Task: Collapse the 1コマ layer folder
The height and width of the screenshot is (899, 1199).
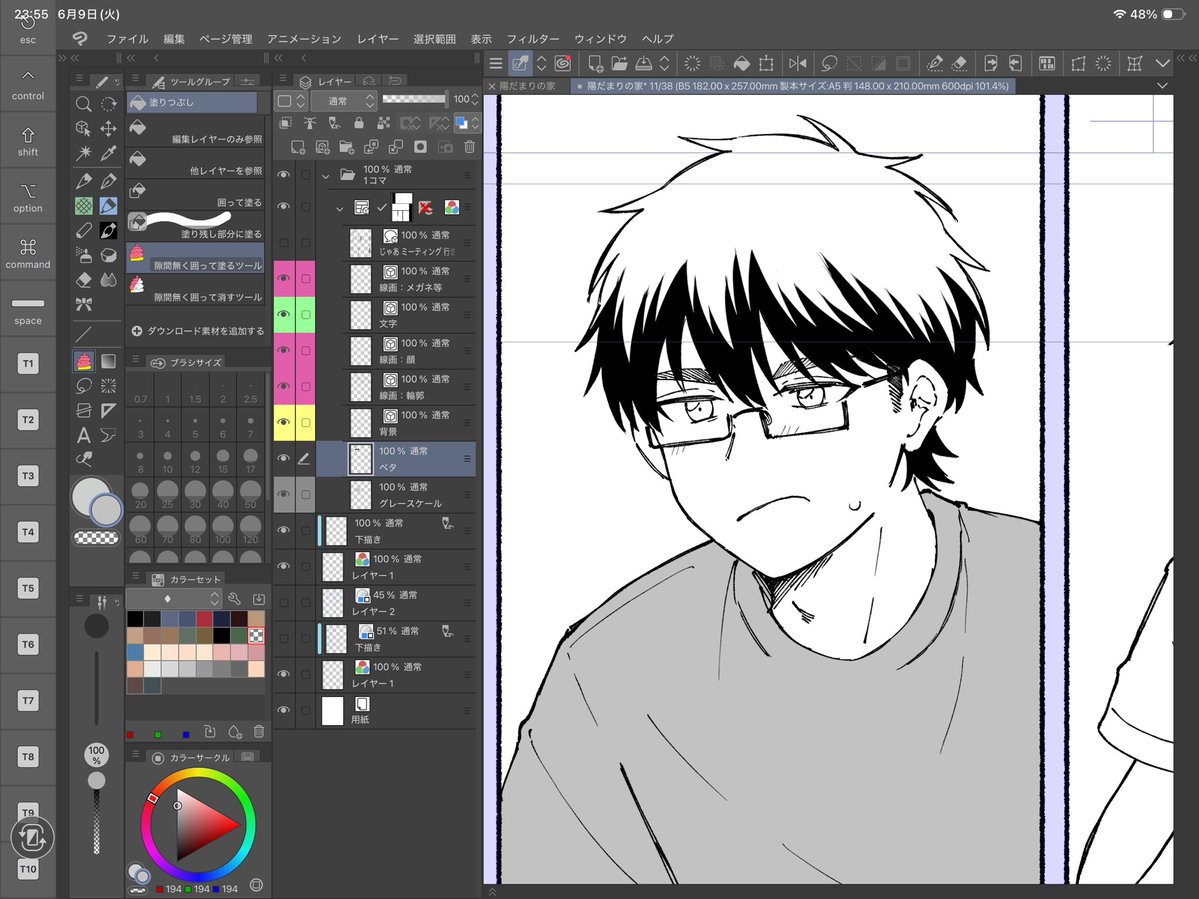Action: coord(325,176)
